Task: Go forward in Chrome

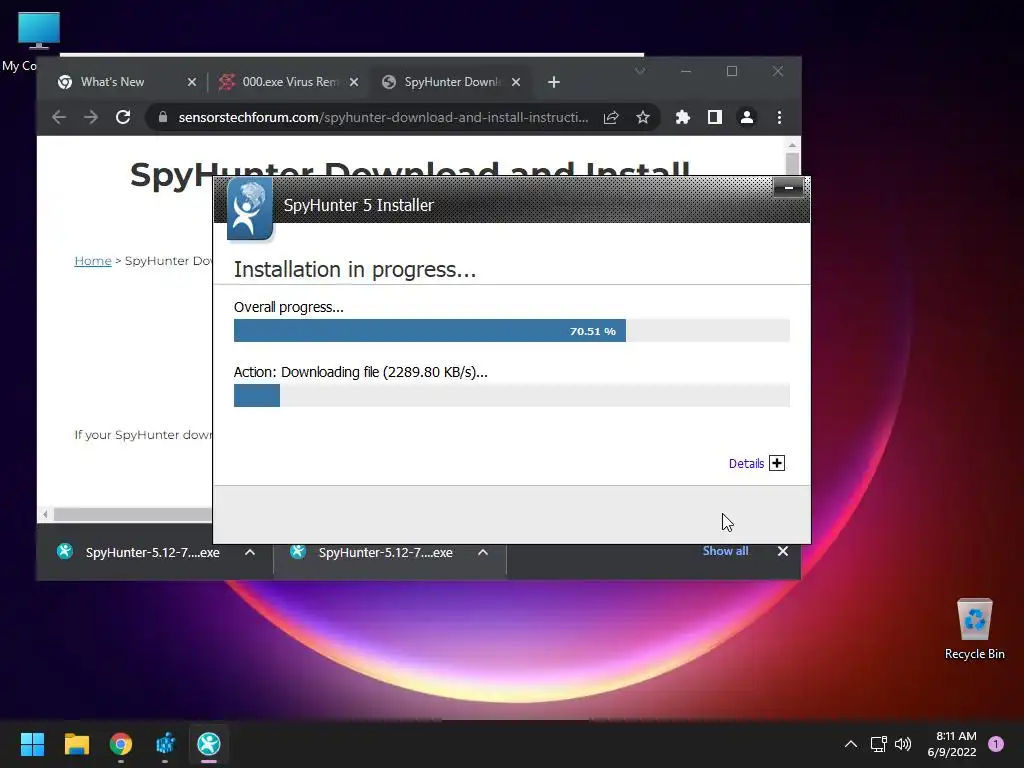Action: 91,117
